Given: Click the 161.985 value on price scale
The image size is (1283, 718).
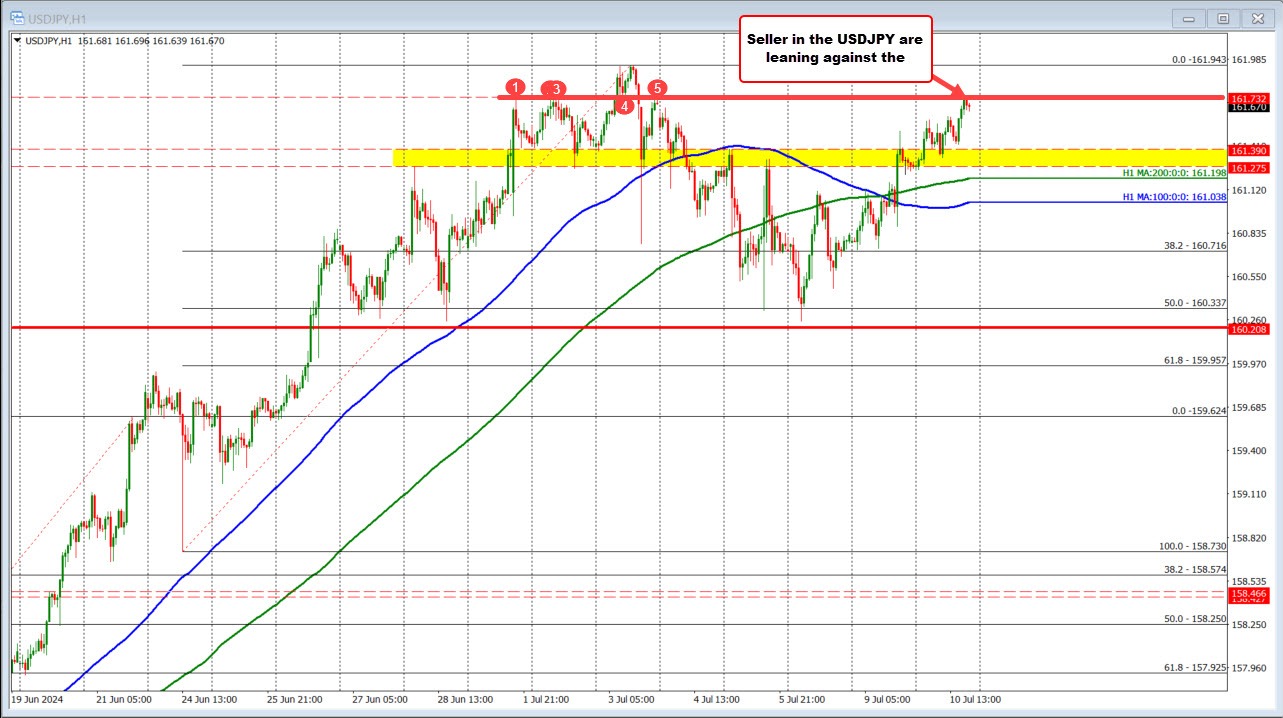Looking at the screenshot, I should [x=1249, y=59].
